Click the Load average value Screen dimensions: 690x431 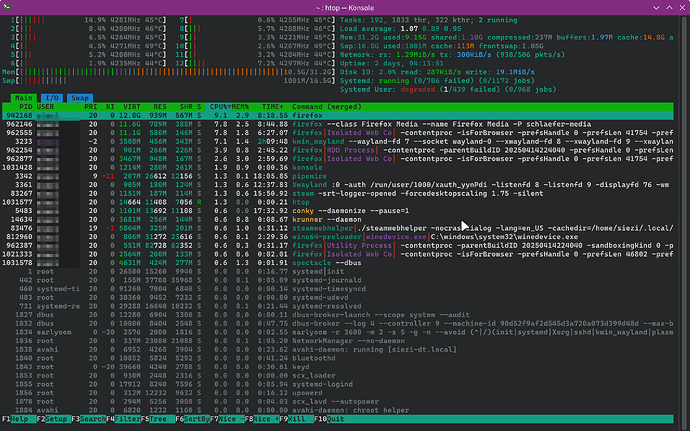[x=430, y=29]
